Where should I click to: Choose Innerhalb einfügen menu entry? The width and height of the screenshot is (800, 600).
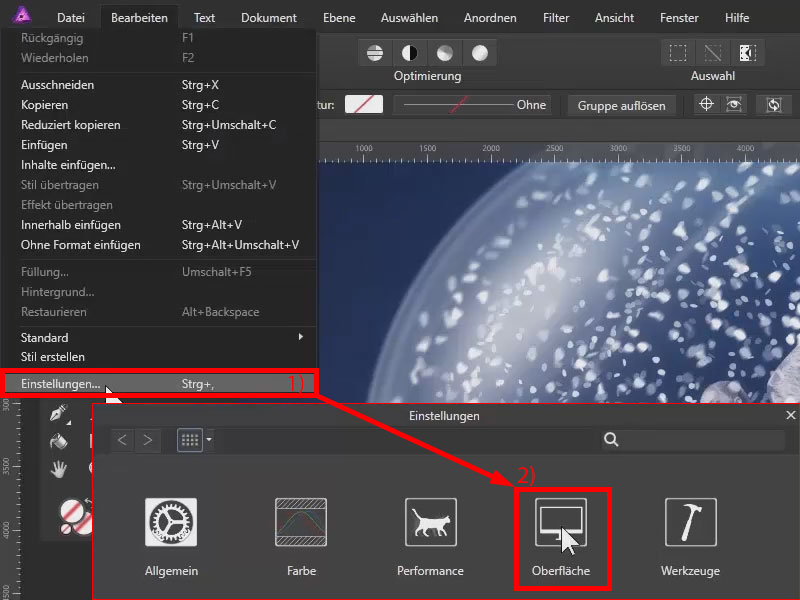click(158, 224)
